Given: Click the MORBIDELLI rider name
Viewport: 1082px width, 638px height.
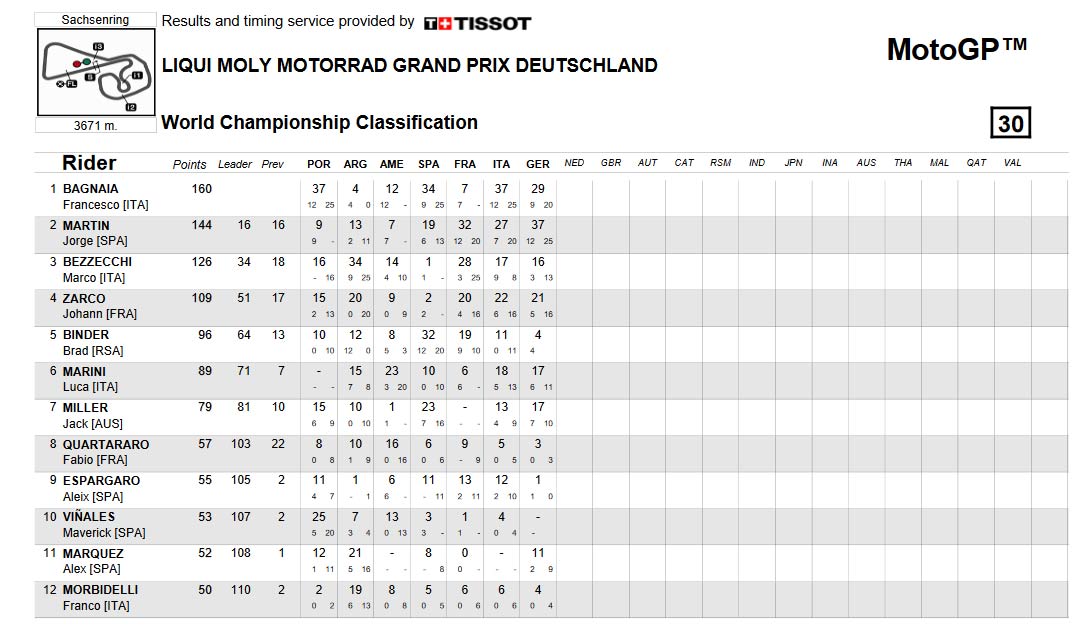Looking at the screenshot, I should coord(100,590).
